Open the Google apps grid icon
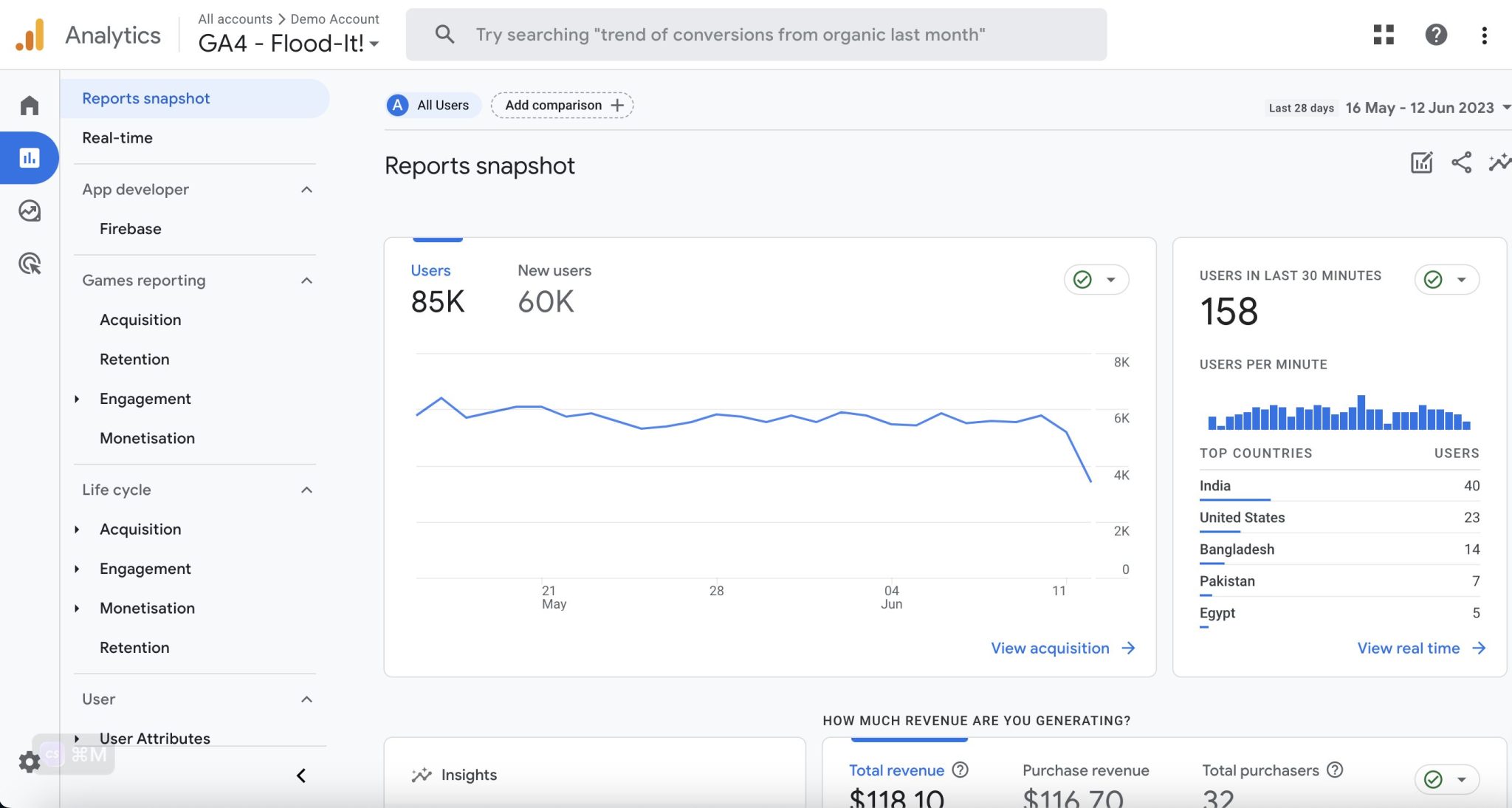 (x=1384, y=35)
